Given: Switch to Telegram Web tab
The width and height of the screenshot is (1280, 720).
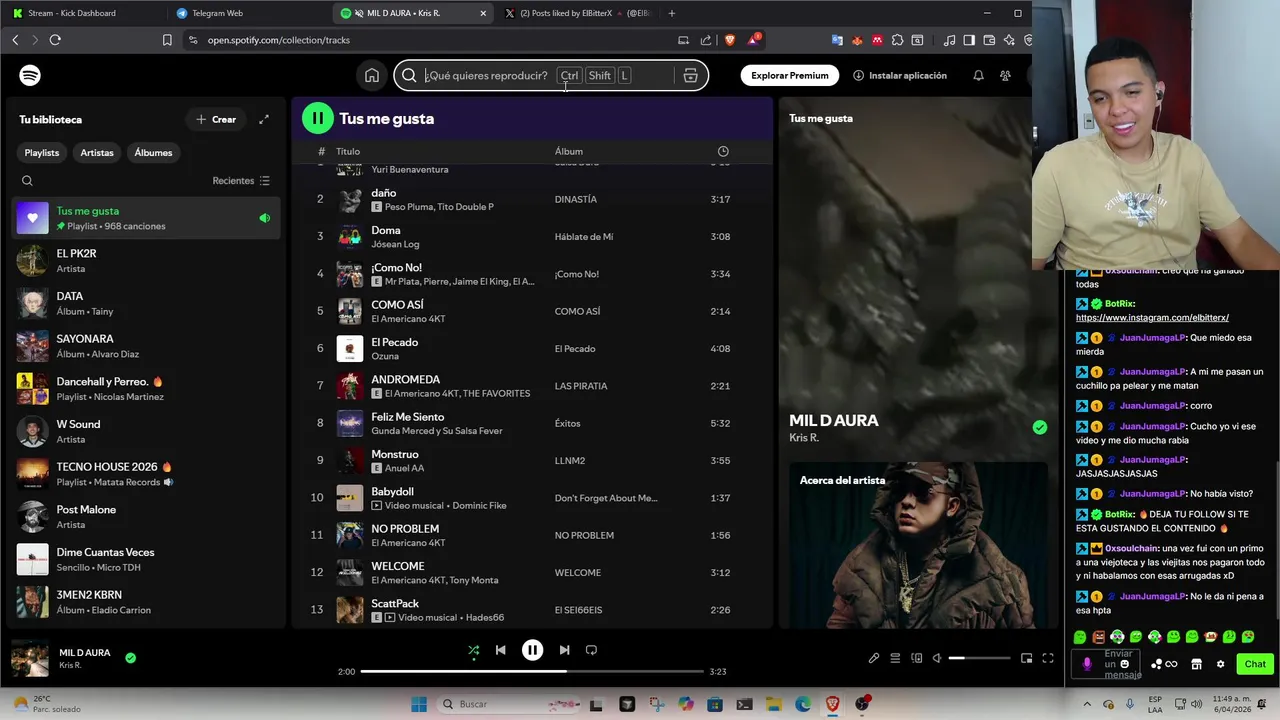Looking at the screenshot, I should click(248, 13).
